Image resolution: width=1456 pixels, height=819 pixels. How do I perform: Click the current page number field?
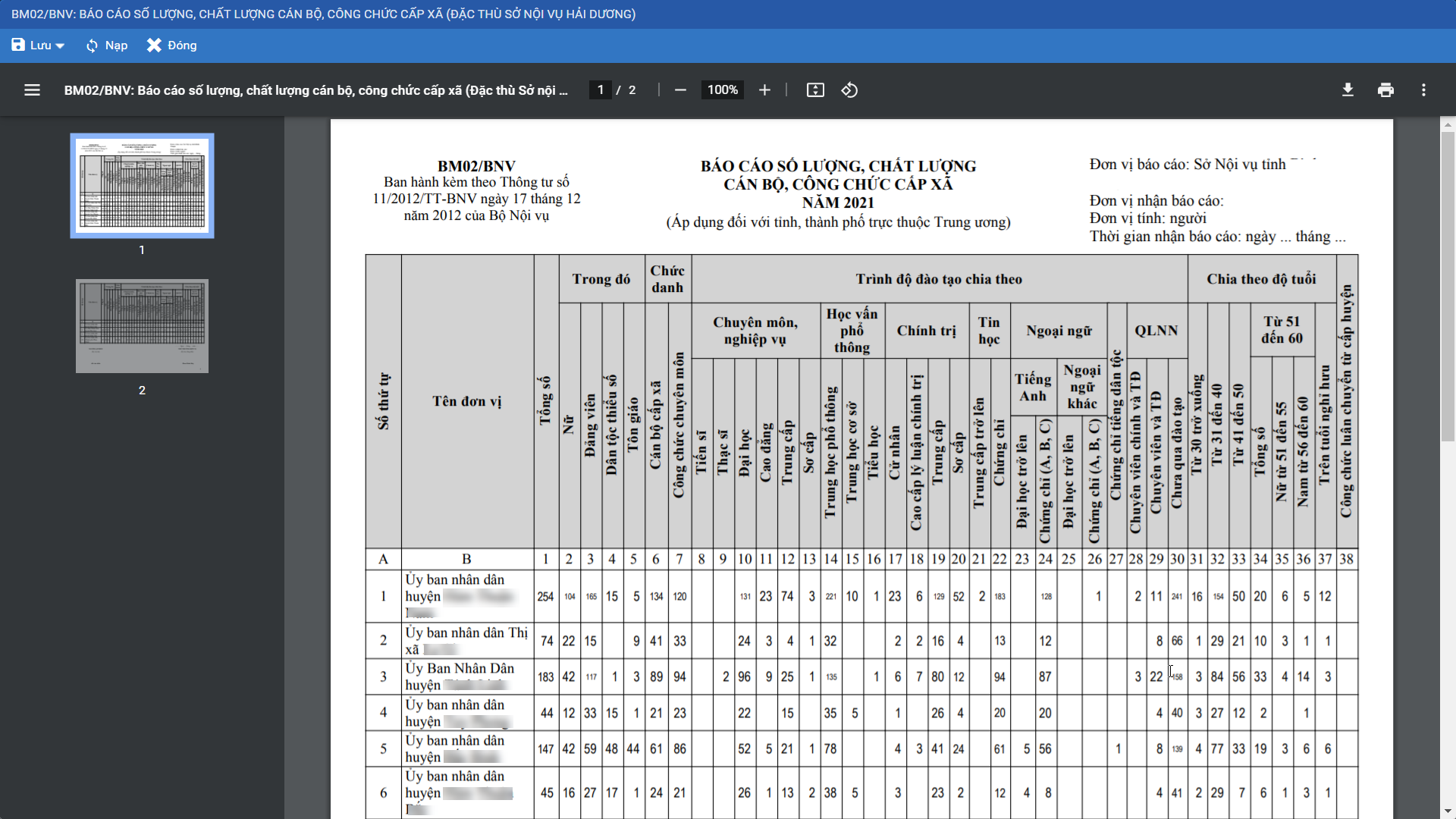point(601,90)
